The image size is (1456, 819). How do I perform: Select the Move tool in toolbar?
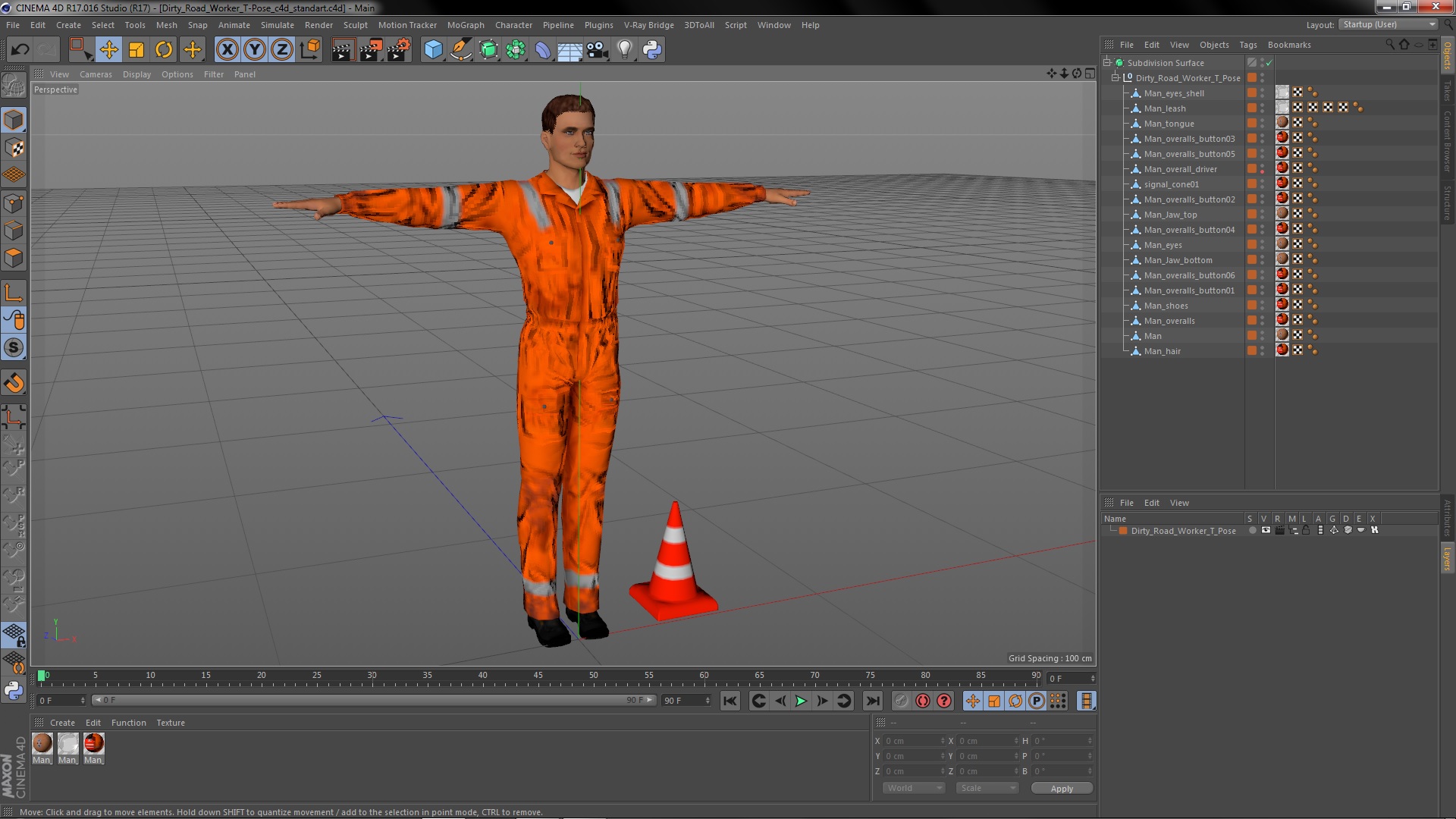click(108, 50)
